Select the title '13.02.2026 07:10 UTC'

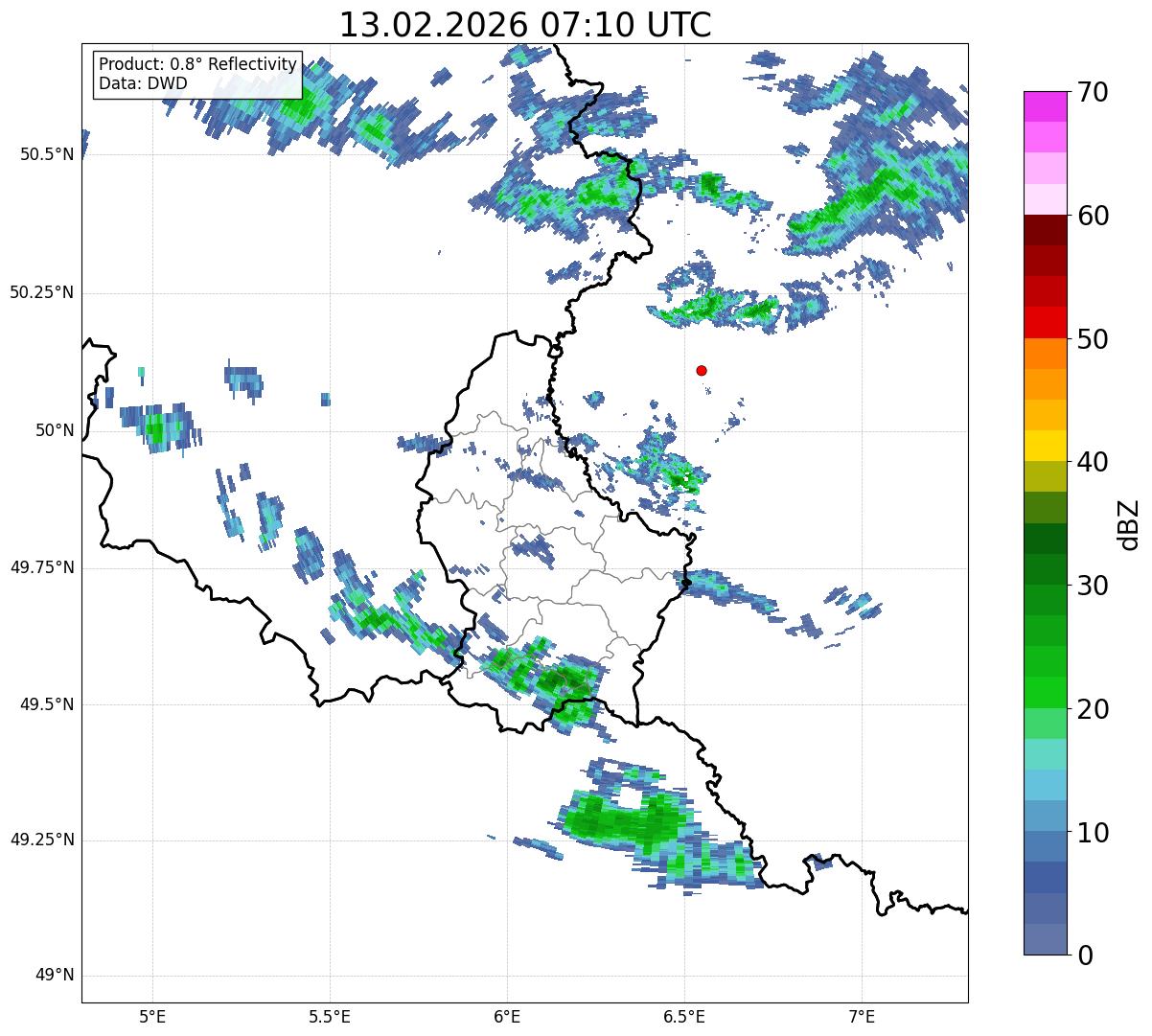(525, 25)
